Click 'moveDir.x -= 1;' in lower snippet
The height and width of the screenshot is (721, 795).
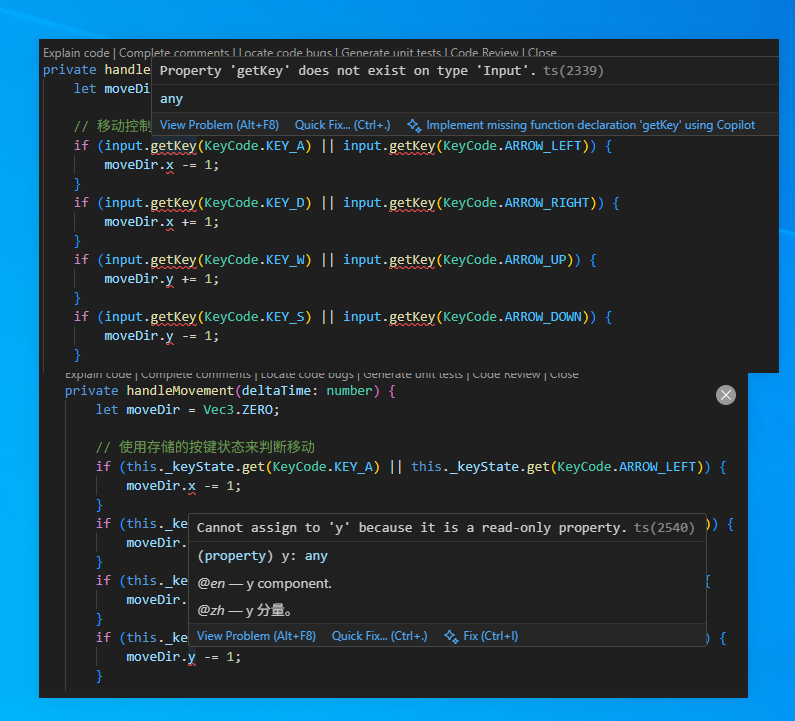pyautogui.click(x=184, y=486)
